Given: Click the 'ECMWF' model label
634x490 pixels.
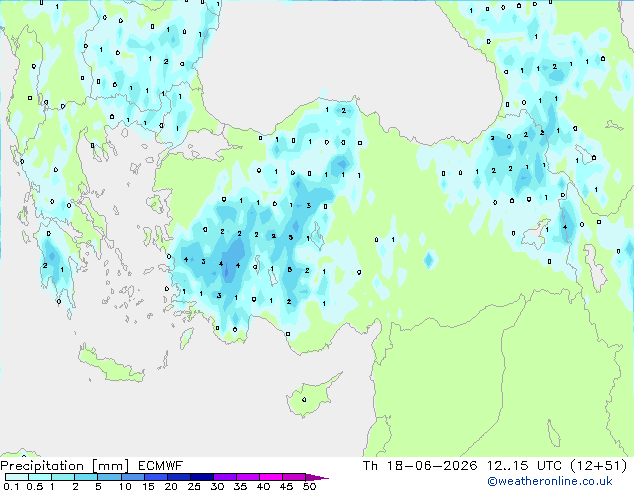Looking at the screenshot, I should pos(161,466).
